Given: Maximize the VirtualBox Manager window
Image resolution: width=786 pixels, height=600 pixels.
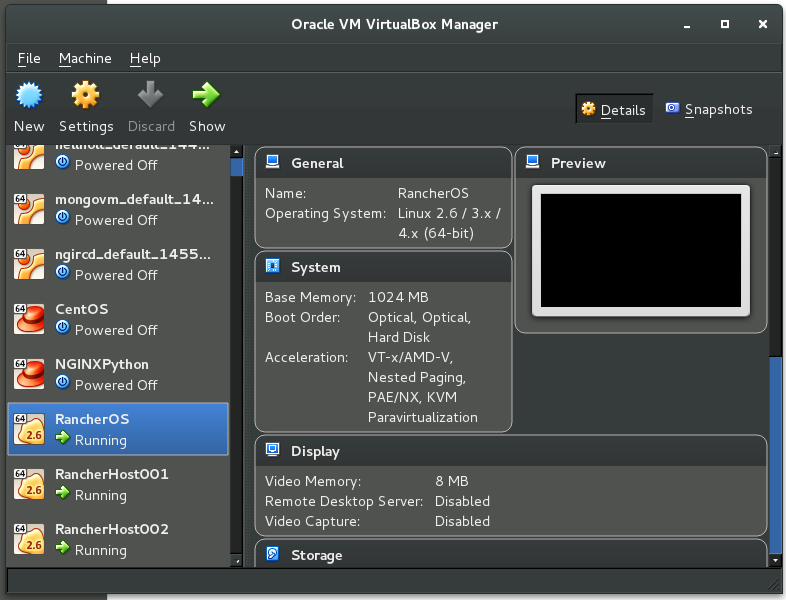Looking at the screenshot, I should point(725,24).
